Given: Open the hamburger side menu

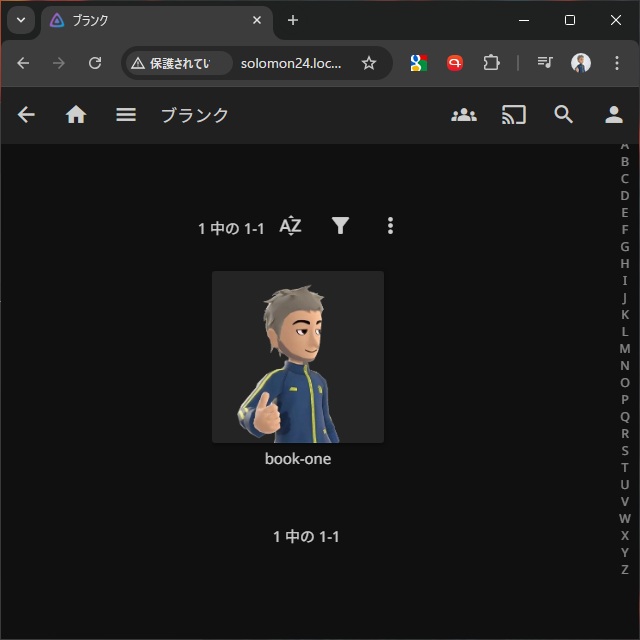Looking at the screenshot, I should click(x=126, y=115).
